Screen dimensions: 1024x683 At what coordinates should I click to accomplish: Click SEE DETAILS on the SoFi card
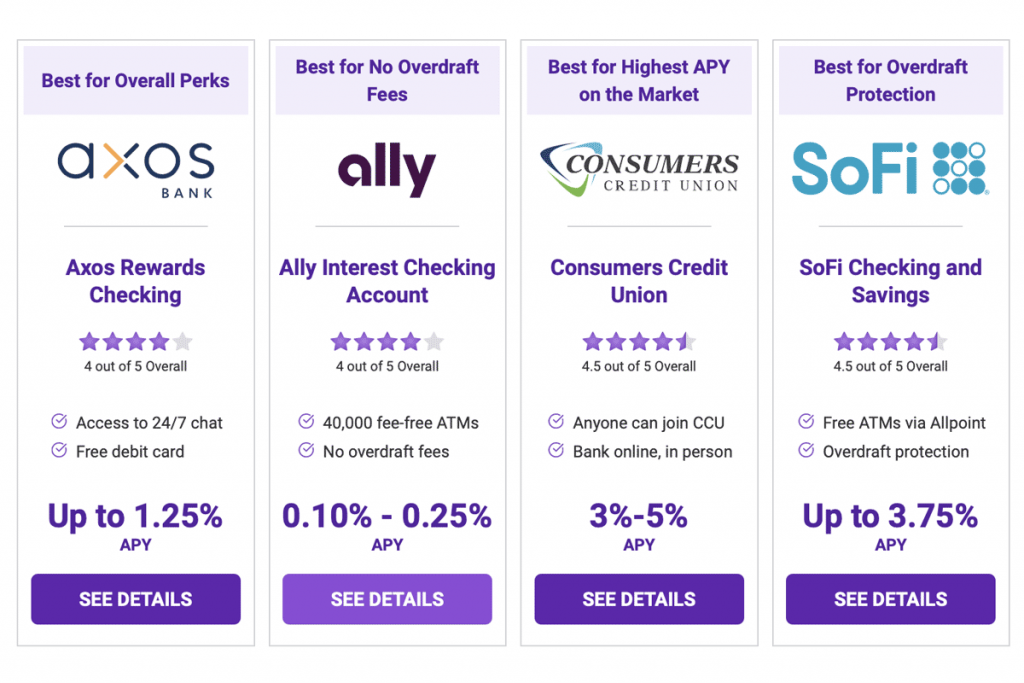[x=889, y=599]
